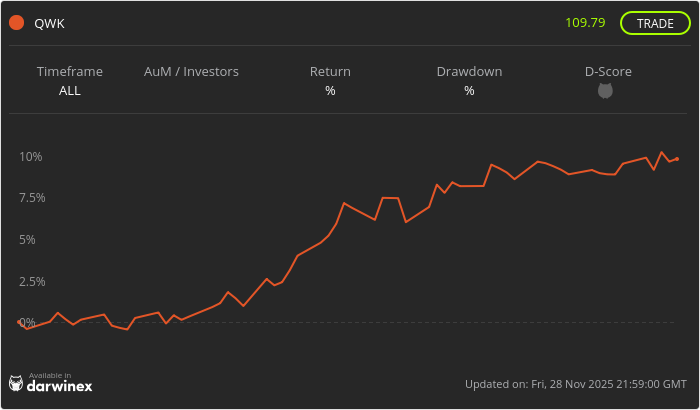
Task: Click the orange endpoint dot on chart line
Action: [677, 159]
